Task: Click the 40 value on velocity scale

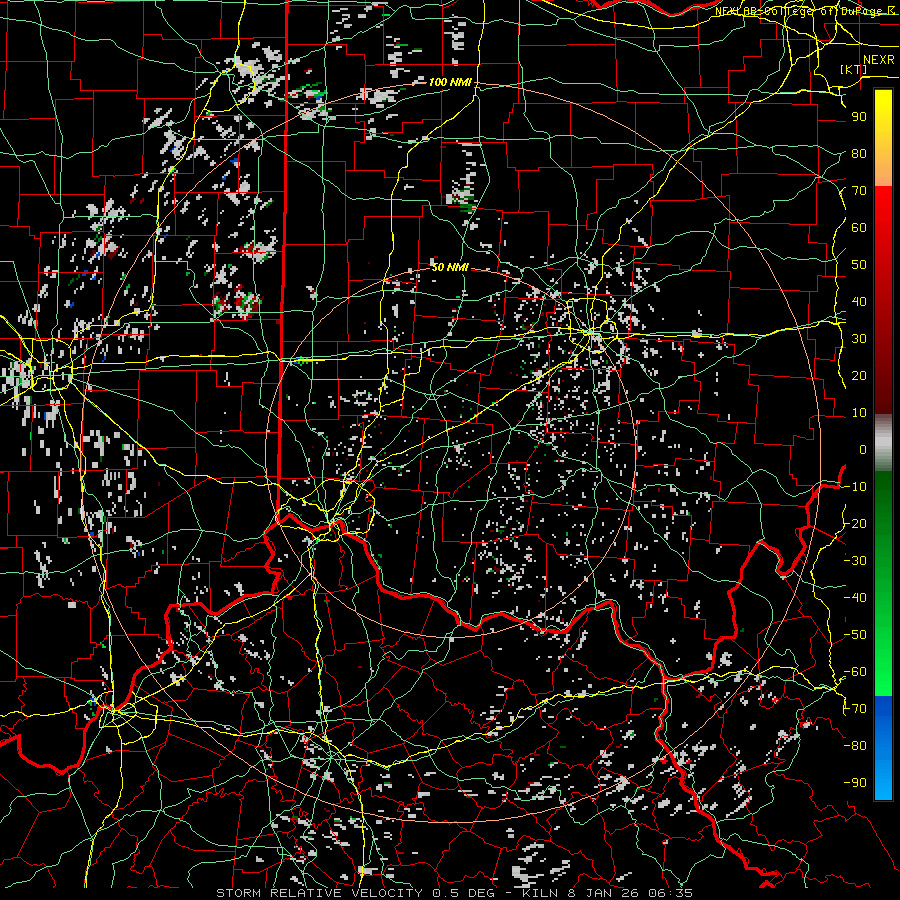Action: click(x=859, y=302)
